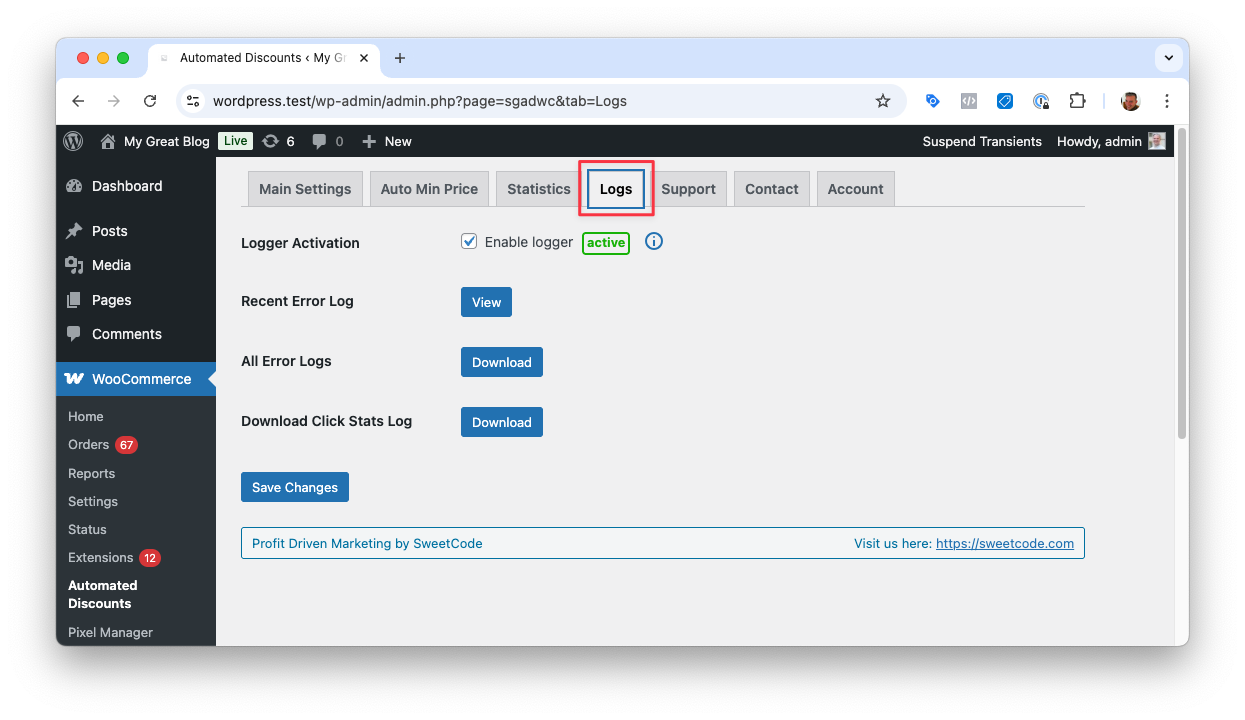Open the Extensions puzzle piece menu
This screenshot has width=1245, height=720.
(x=1077, y=100)
